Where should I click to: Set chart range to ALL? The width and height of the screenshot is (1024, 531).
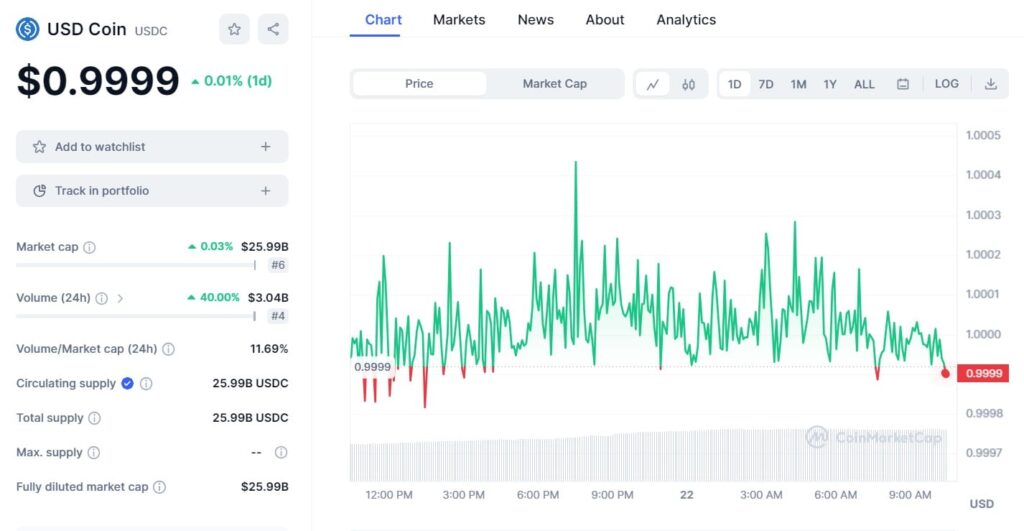[x=864, y=84]
